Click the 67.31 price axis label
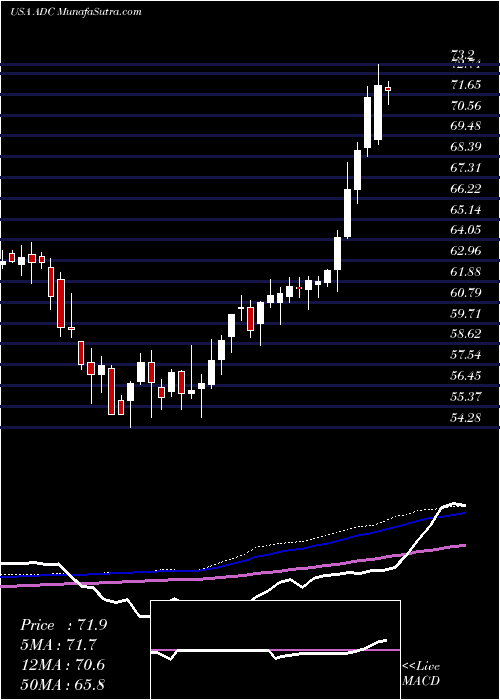The image size is (500, 700). click(x=466, y=168)
